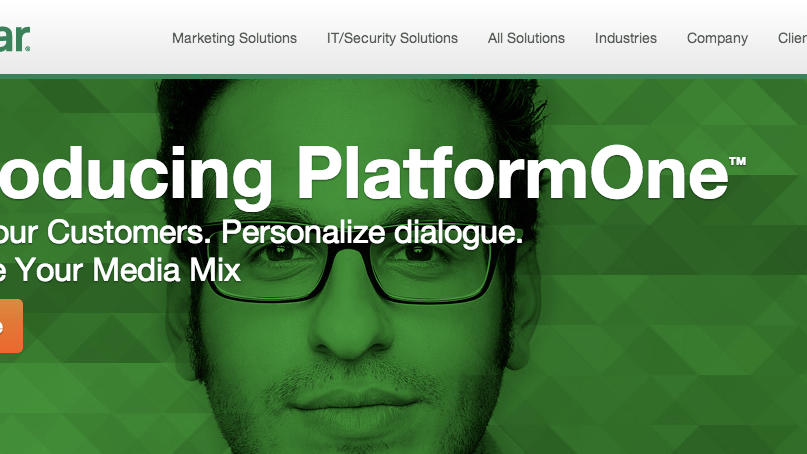Open the Company navigation item

717,39
